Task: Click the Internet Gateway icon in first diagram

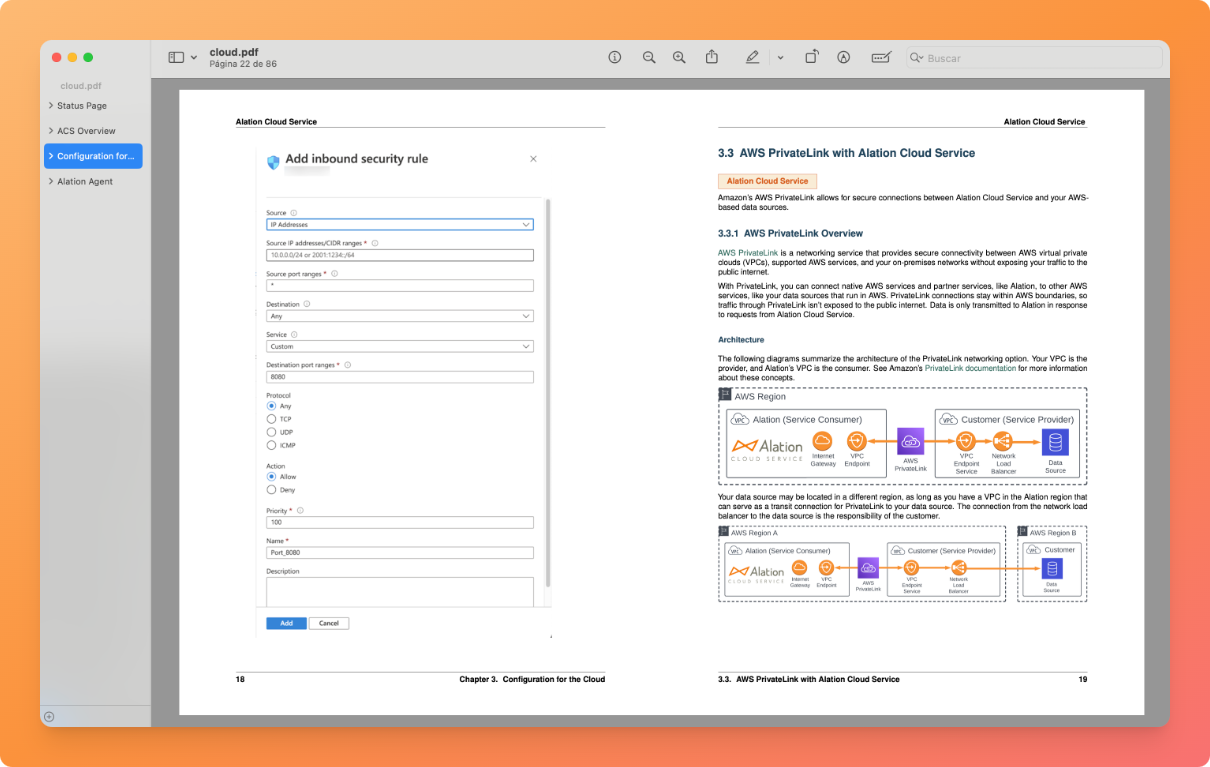Action: [823, 441]
